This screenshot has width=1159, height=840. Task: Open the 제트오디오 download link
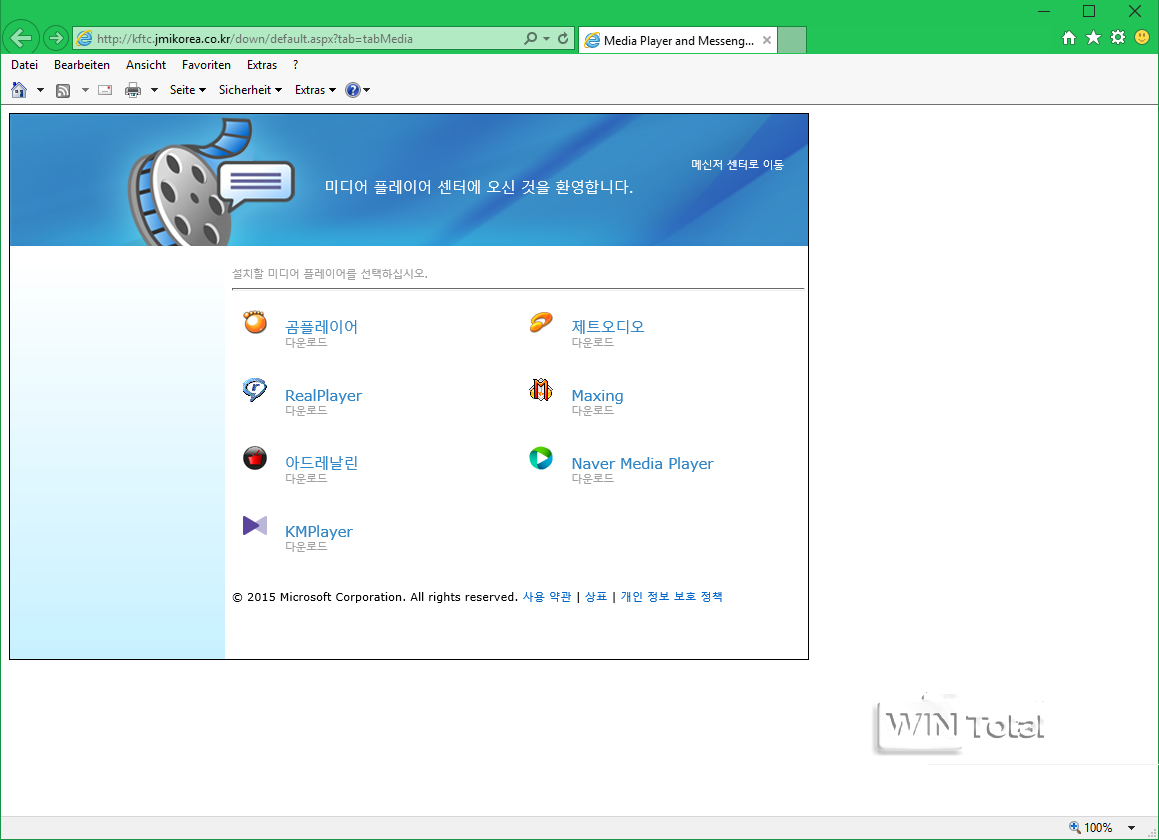[x=608, y=326]
